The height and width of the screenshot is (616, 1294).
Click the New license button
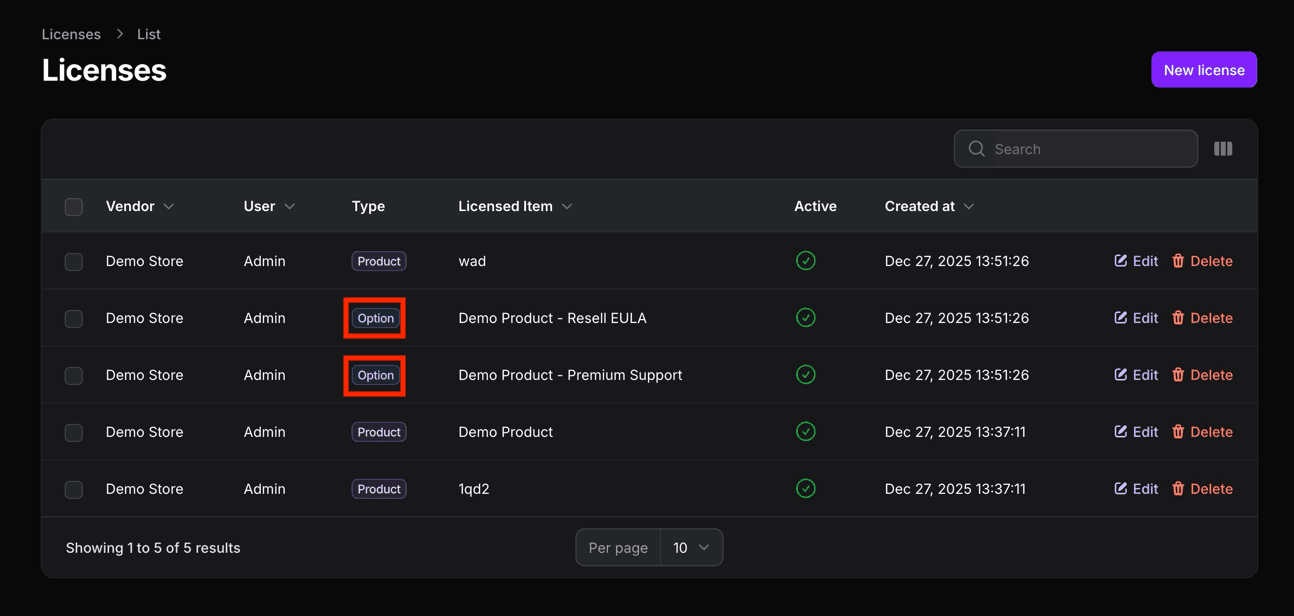tap(1204, 69)
